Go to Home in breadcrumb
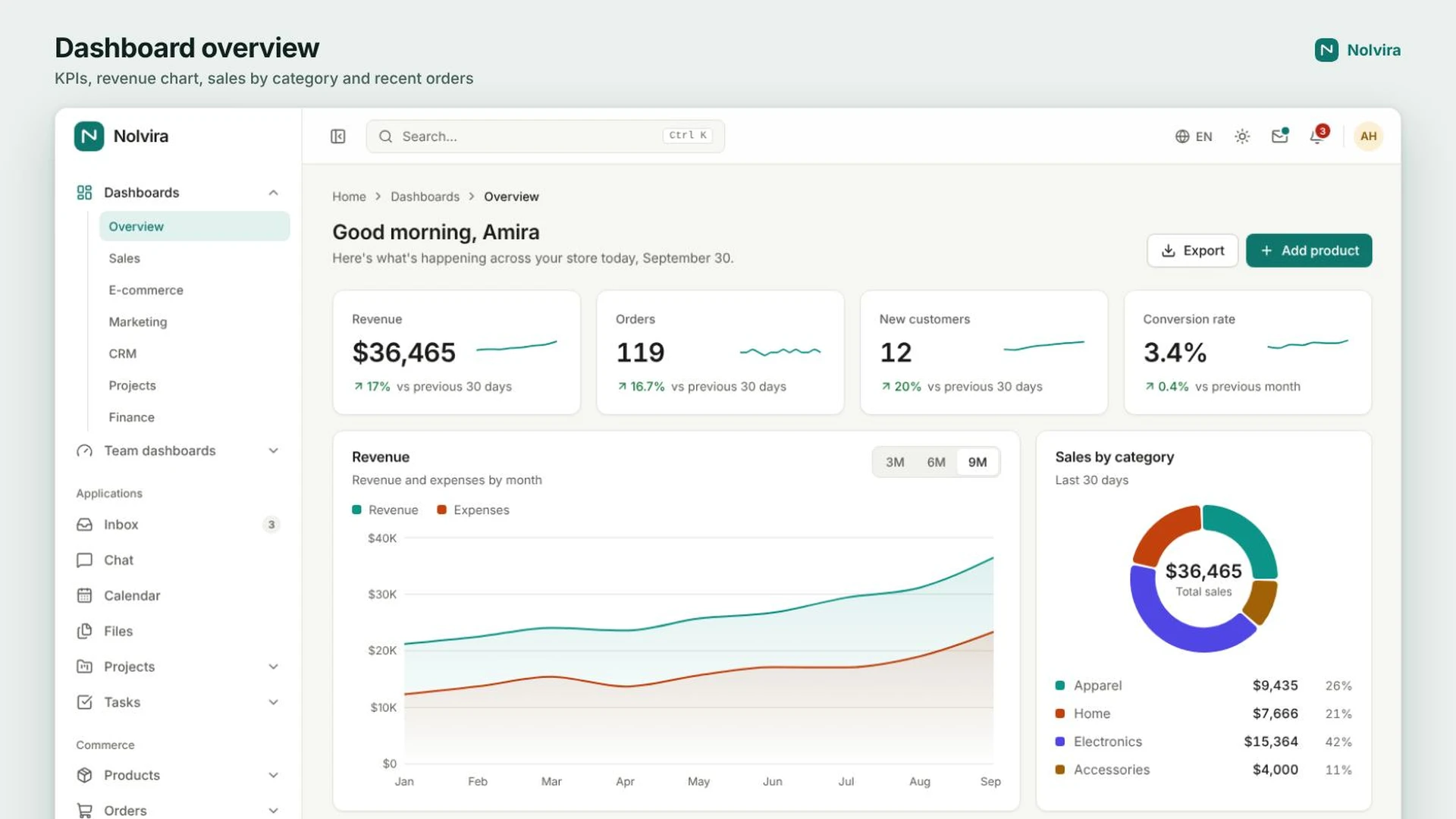 [x=349, y=197]
